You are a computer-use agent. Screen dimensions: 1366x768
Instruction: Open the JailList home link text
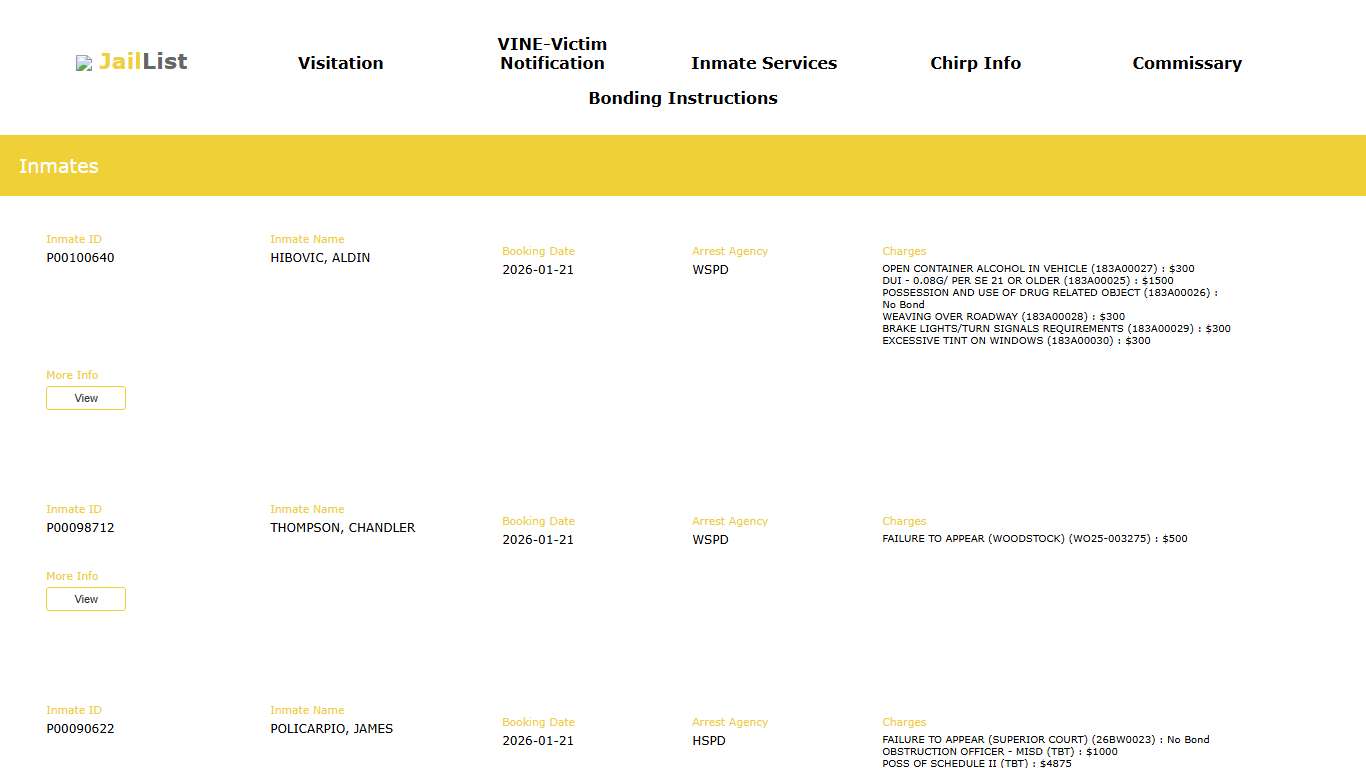[x=143, y=62]
